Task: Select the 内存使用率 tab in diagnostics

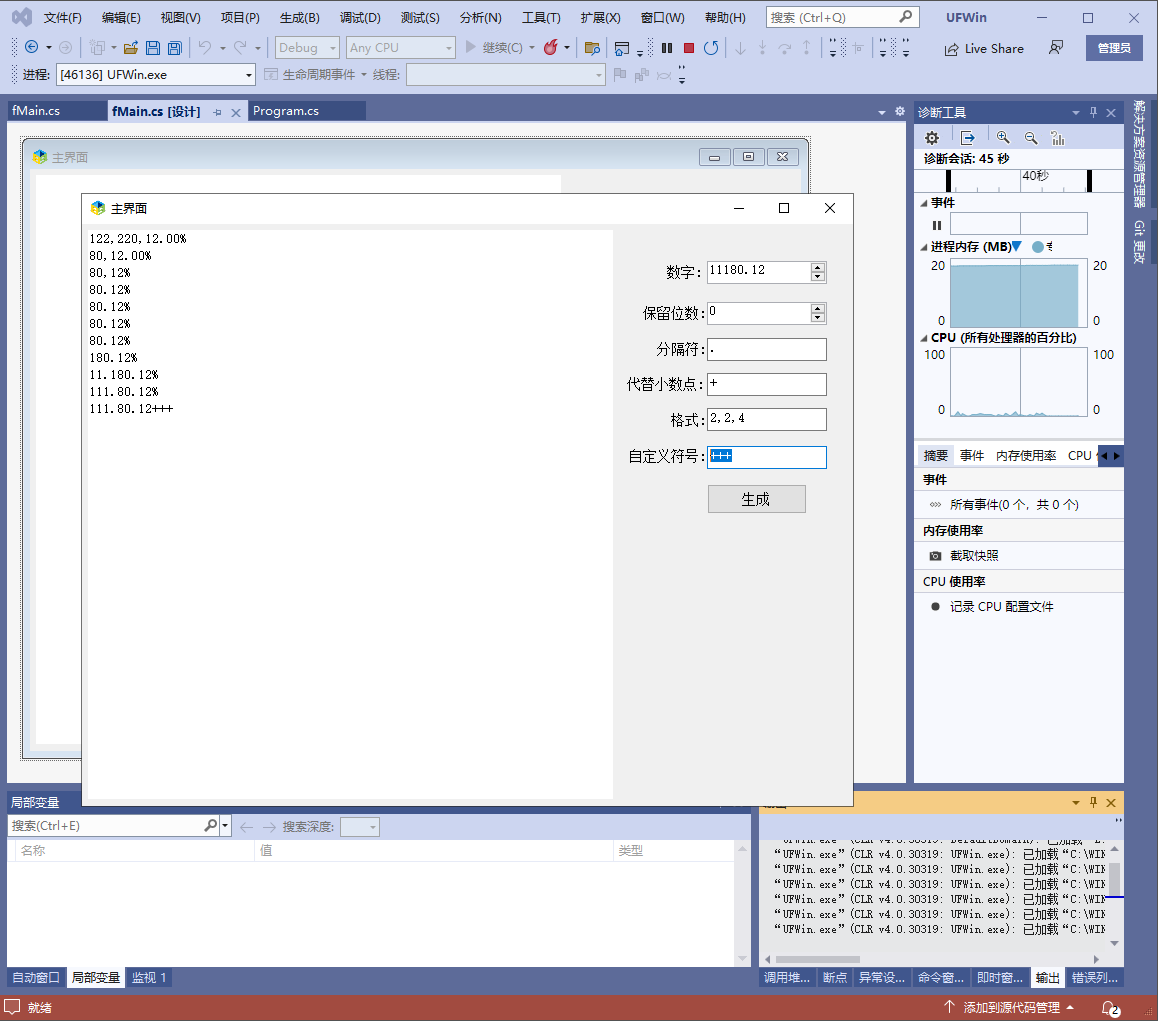Action: (1025, 455)
